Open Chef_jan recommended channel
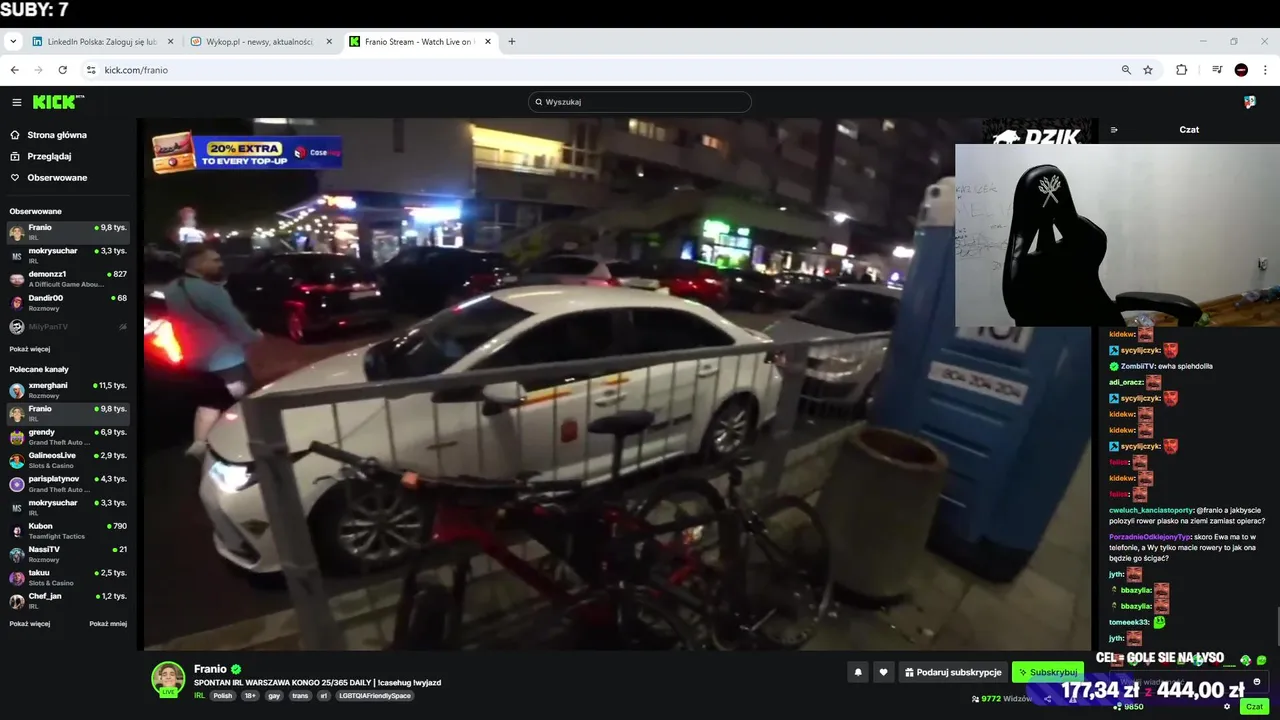Screen dimensions: 1280x720 tap(68, 600)
